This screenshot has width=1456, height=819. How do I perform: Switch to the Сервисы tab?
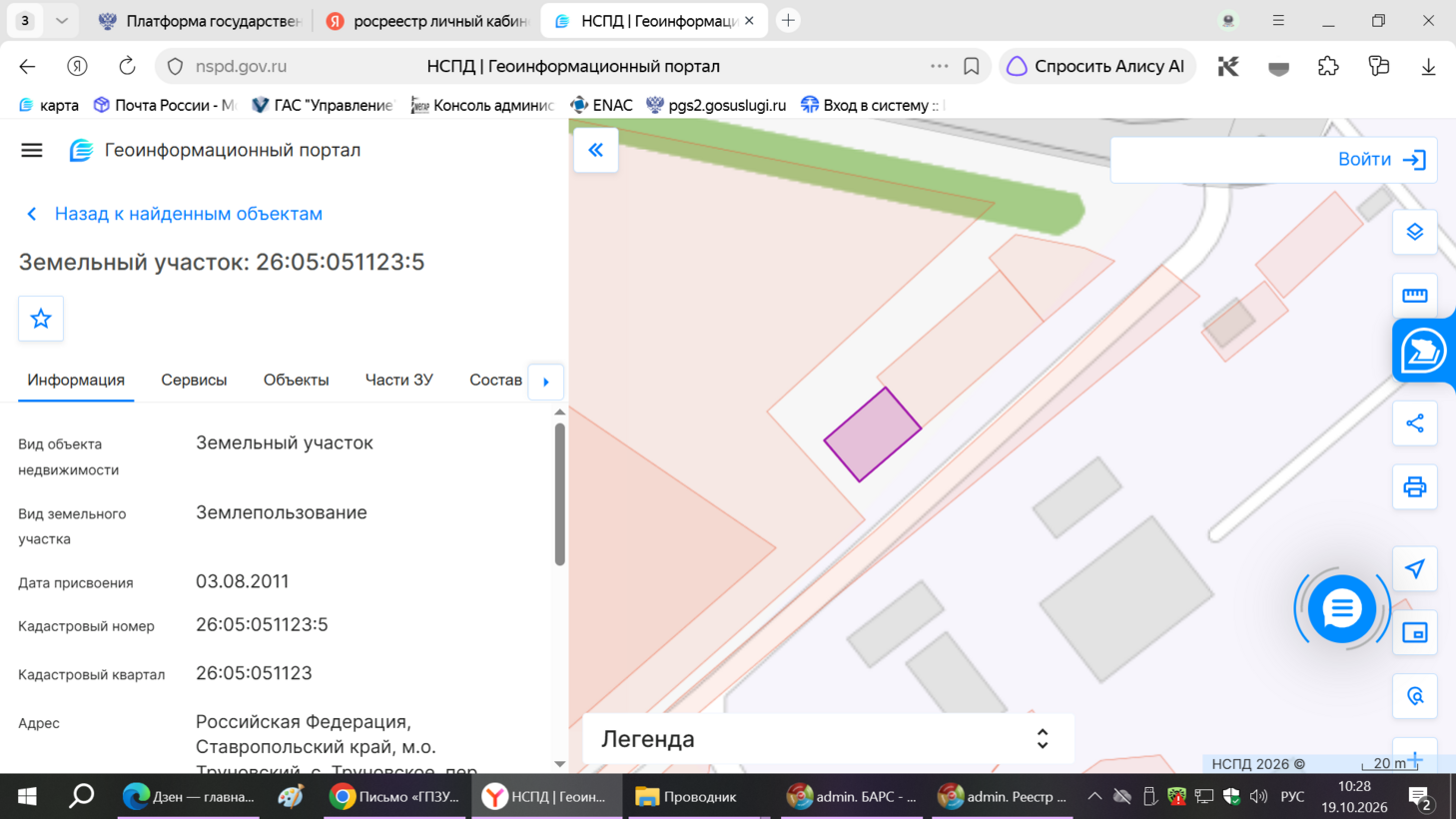(x=194, y=380)
